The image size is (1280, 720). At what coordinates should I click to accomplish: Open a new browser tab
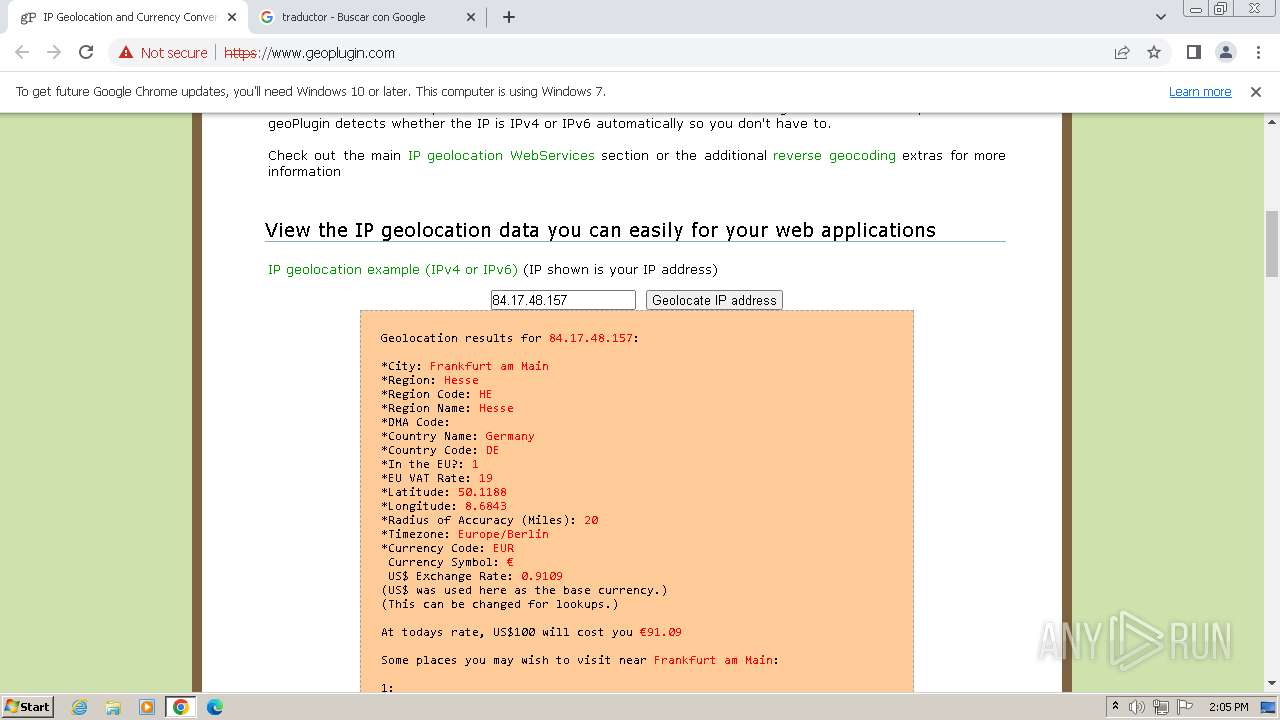(x=509, y=17)
